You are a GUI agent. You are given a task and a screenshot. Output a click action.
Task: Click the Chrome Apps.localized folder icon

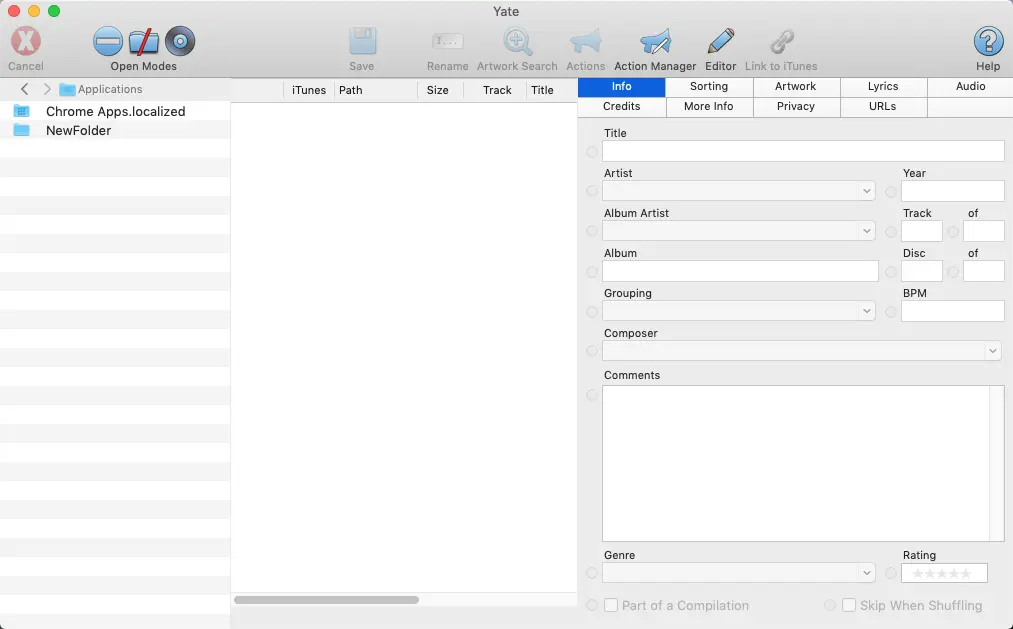pos(21,111)
